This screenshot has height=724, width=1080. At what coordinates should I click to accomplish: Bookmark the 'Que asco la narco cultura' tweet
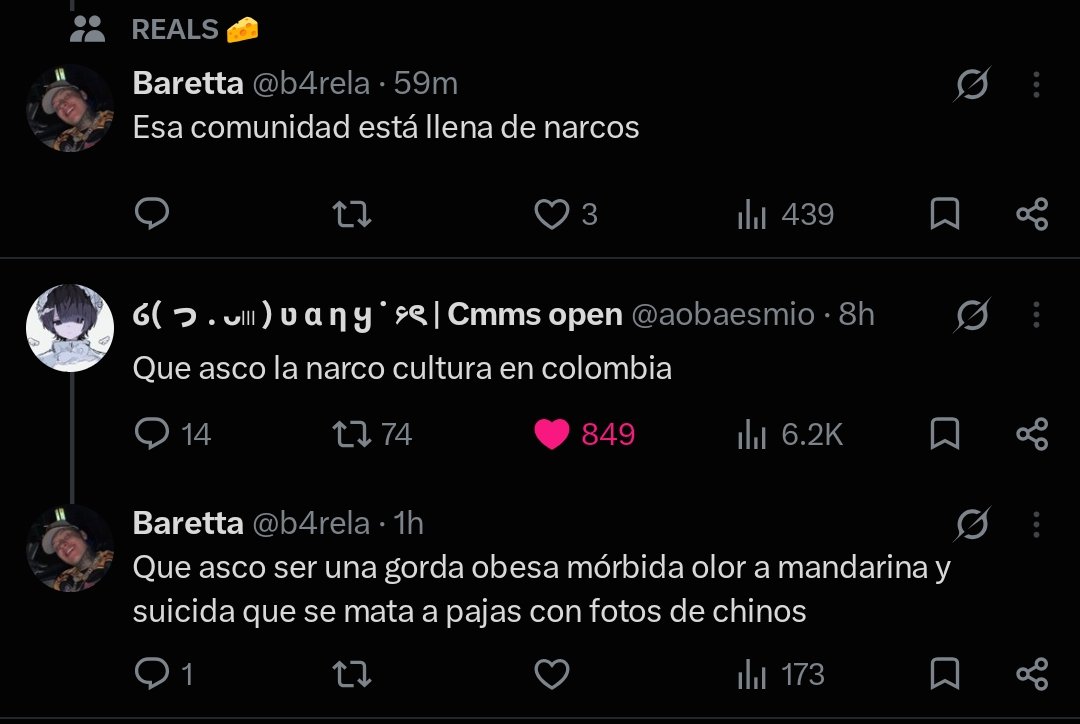click(x=944, y=434)
